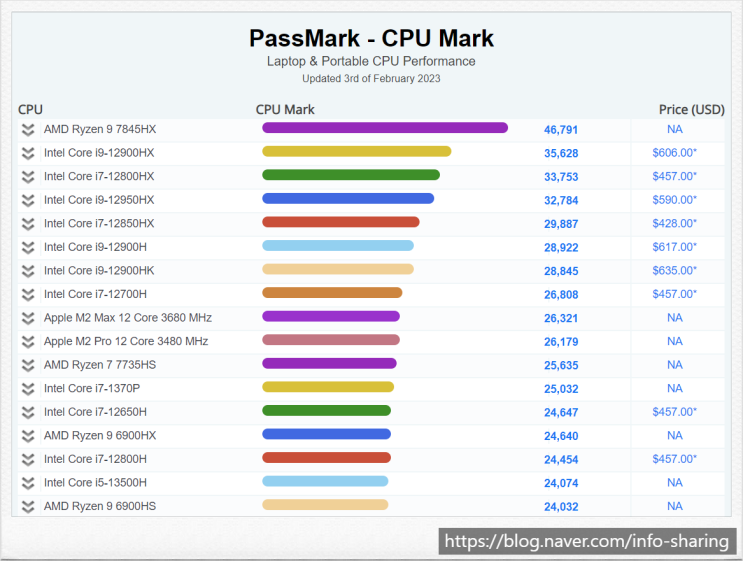
Task: Click the $590.00 price
Action: click(x=674, y=199)
